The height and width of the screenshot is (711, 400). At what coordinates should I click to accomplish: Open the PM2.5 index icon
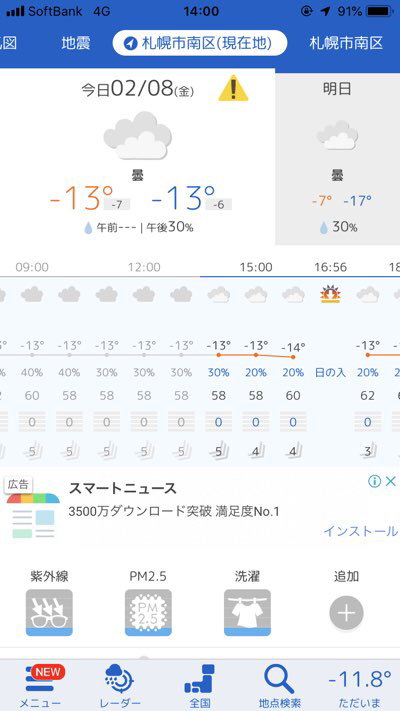(x=148, y=612)
